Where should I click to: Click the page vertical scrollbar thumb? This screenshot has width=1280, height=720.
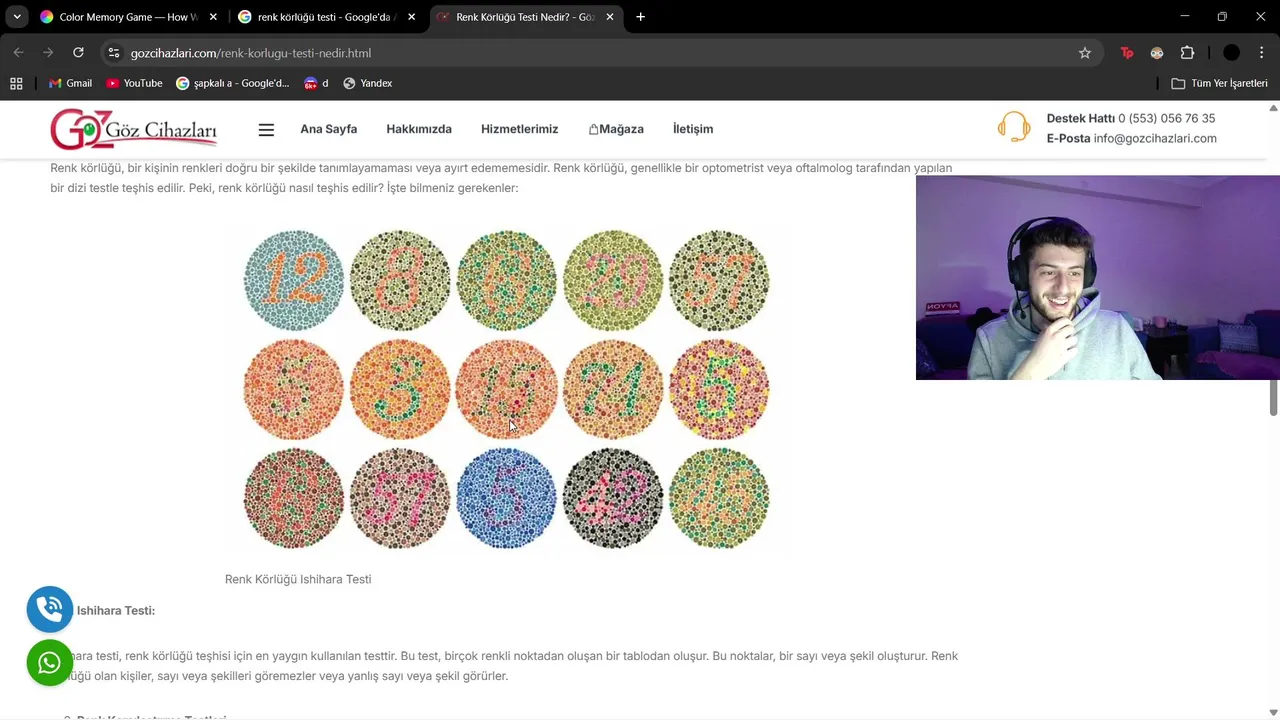[x=1274, y=397]
